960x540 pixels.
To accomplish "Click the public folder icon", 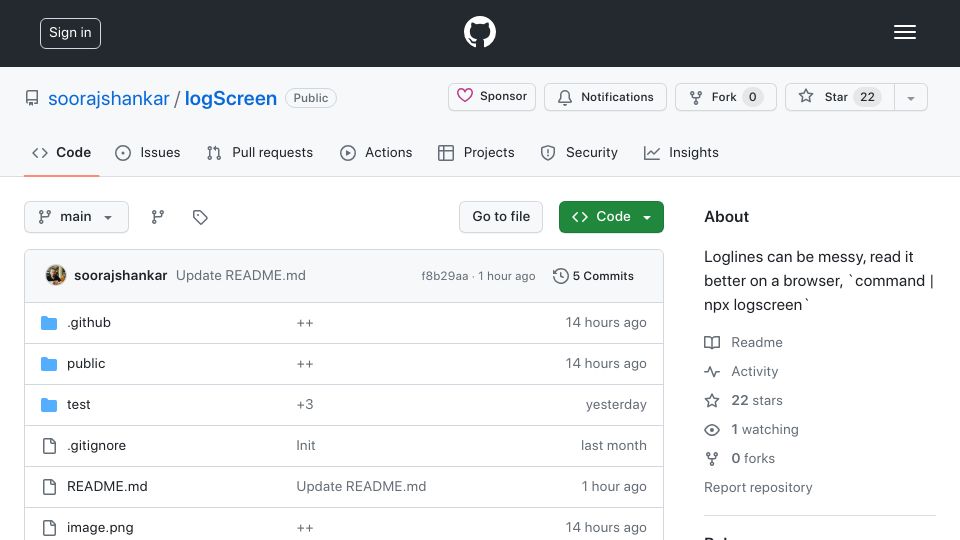I will click(x=49, y=364).
